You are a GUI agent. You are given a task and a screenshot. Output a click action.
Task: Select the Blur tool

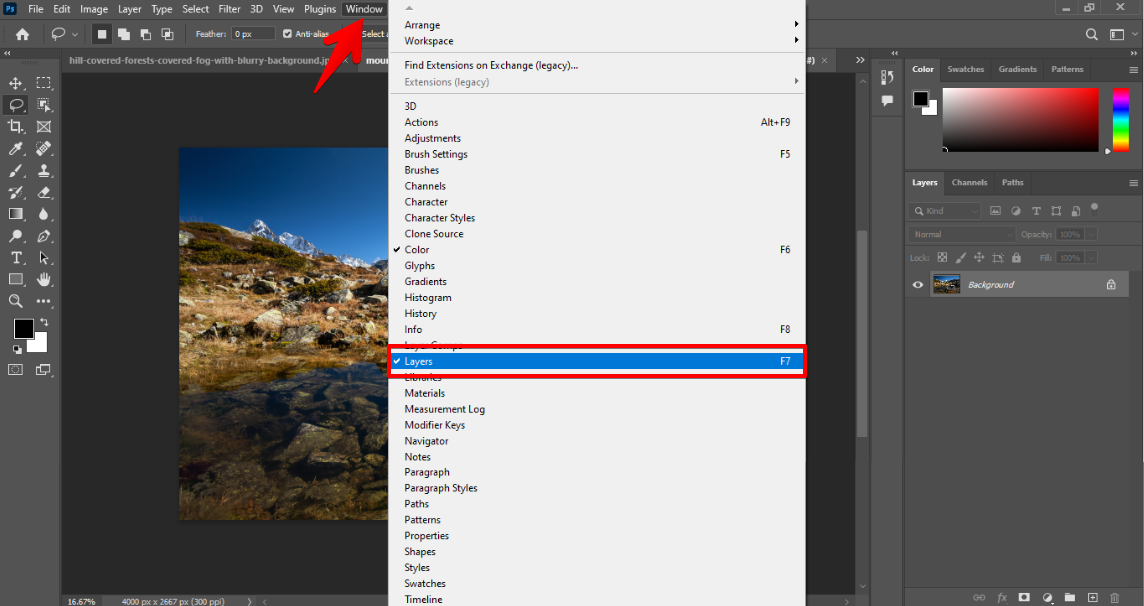[44, 214]
